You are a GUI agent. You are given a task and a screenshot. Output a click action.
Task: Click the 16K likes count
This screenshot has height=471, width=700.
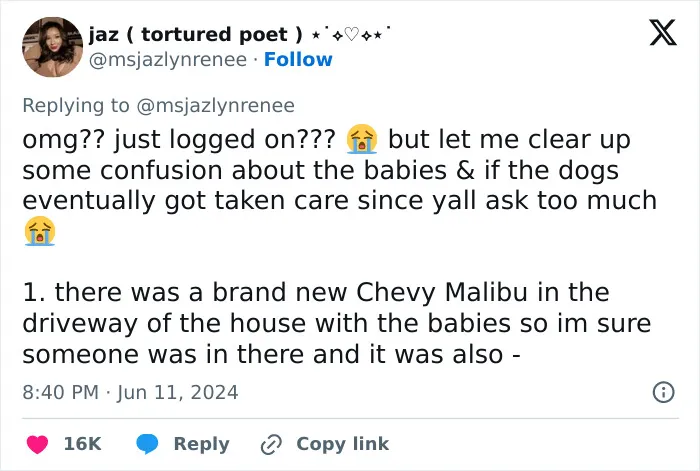(x=83, y=444)
